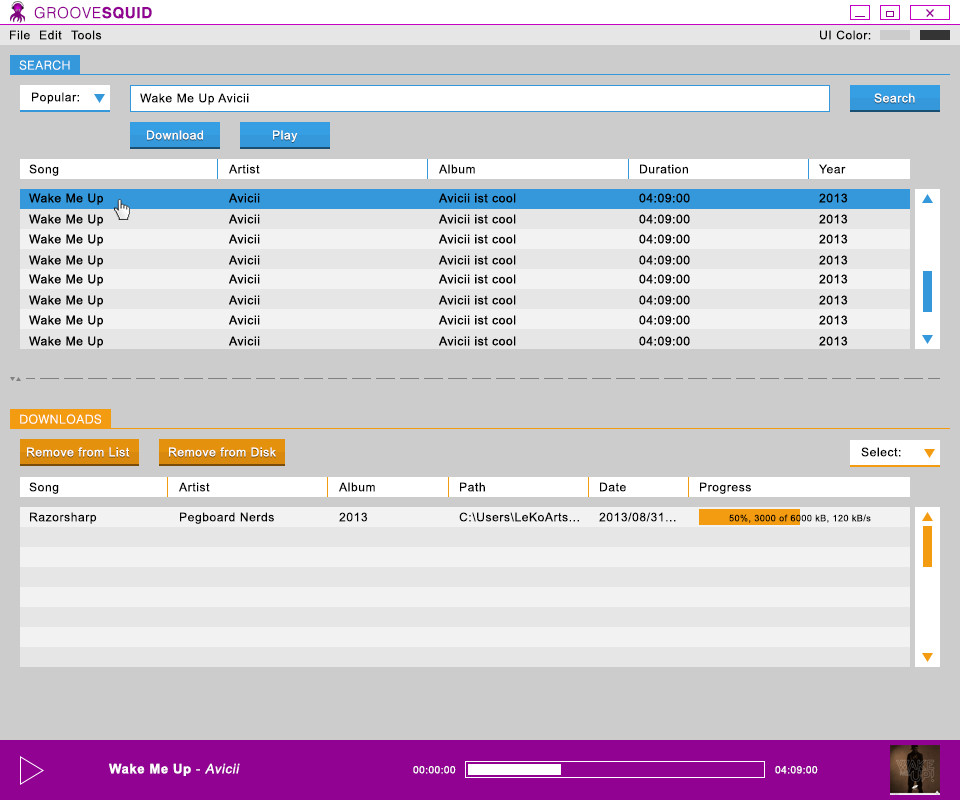Sort downloads by Song column header
960x800 pixels.
[93, 487]
